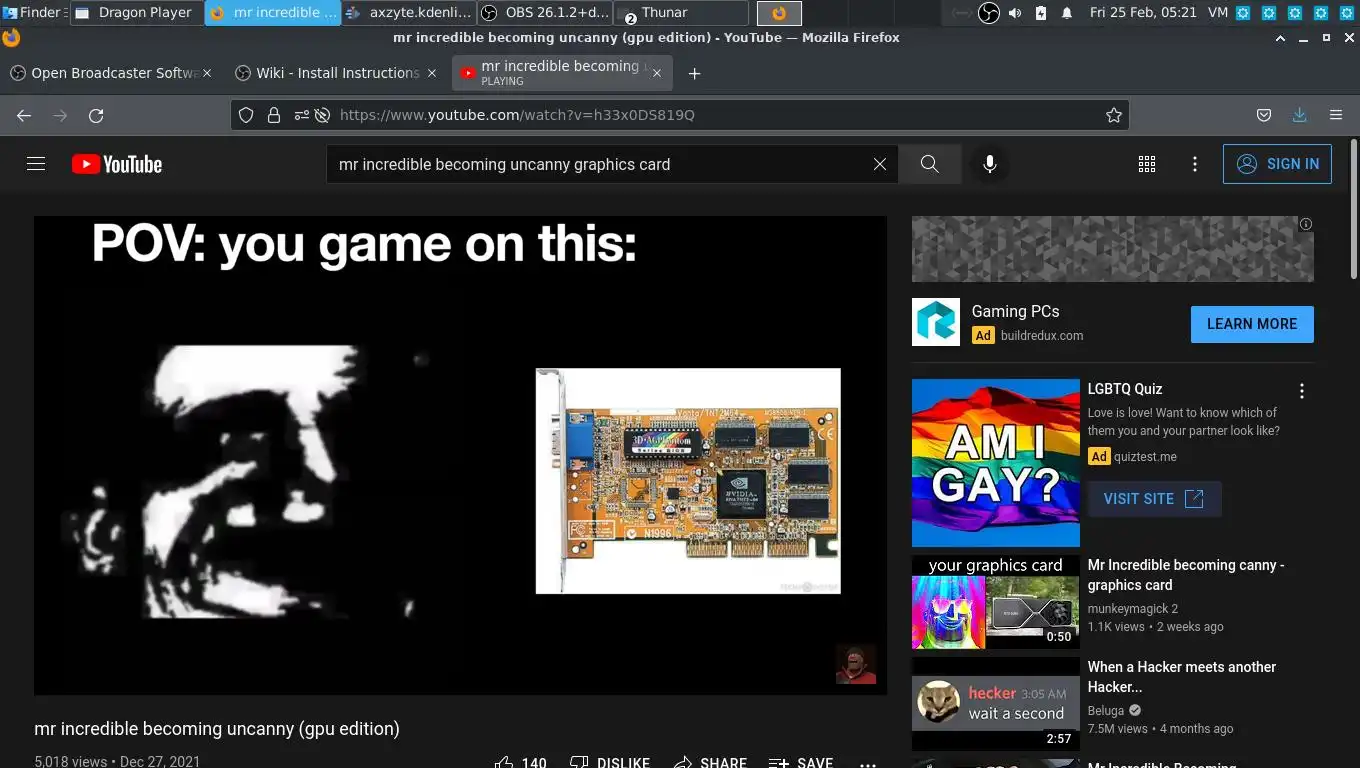Open clock showing Fri 25 Feb
The height and width of the screenshot is (768, 1360).
tap(1143, 13)
